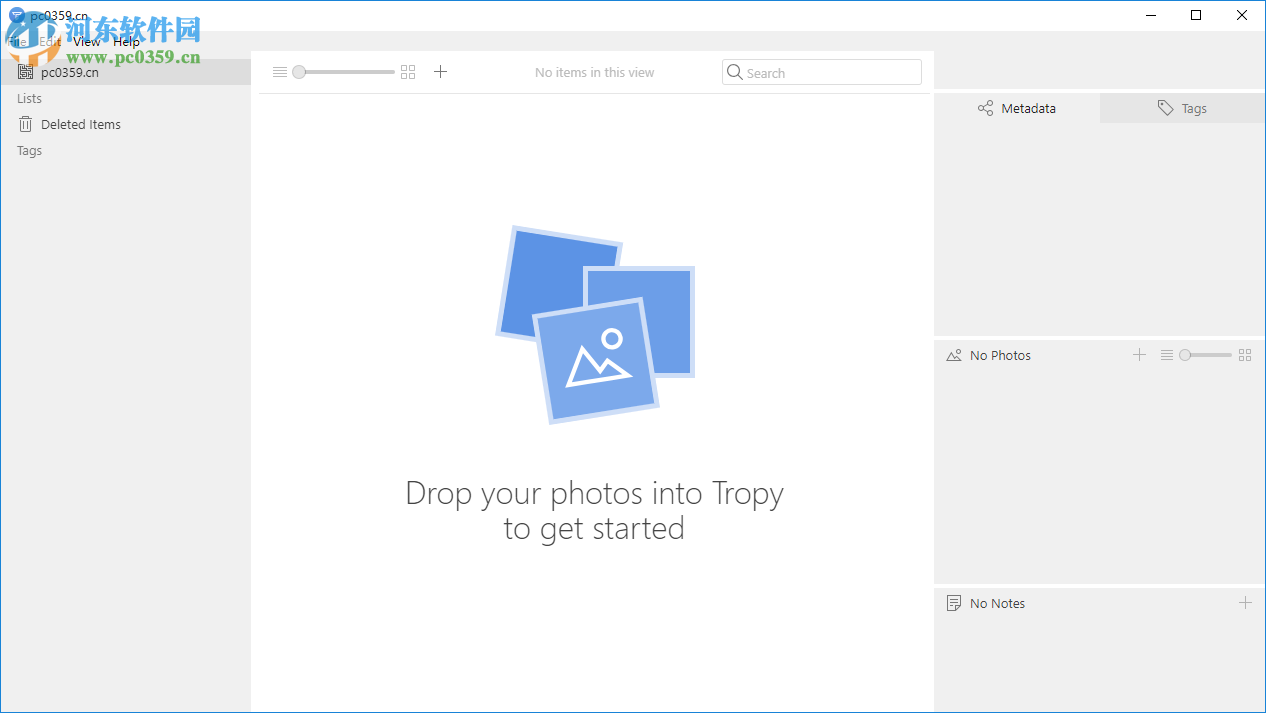Select Tags in the left sidebar
Image resolution: width=1266 pixels, height=713 pixels.
click(x=29, y=150)
